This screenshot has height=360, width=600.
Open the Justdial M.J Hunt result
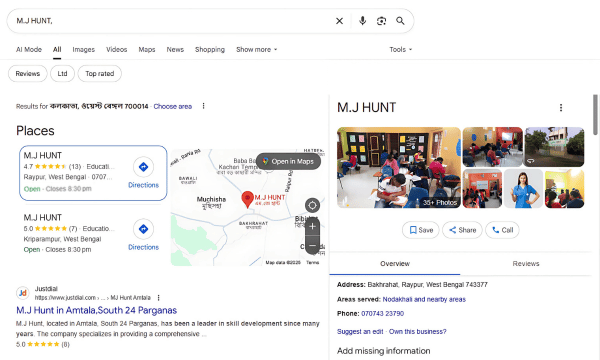(96, 310)
